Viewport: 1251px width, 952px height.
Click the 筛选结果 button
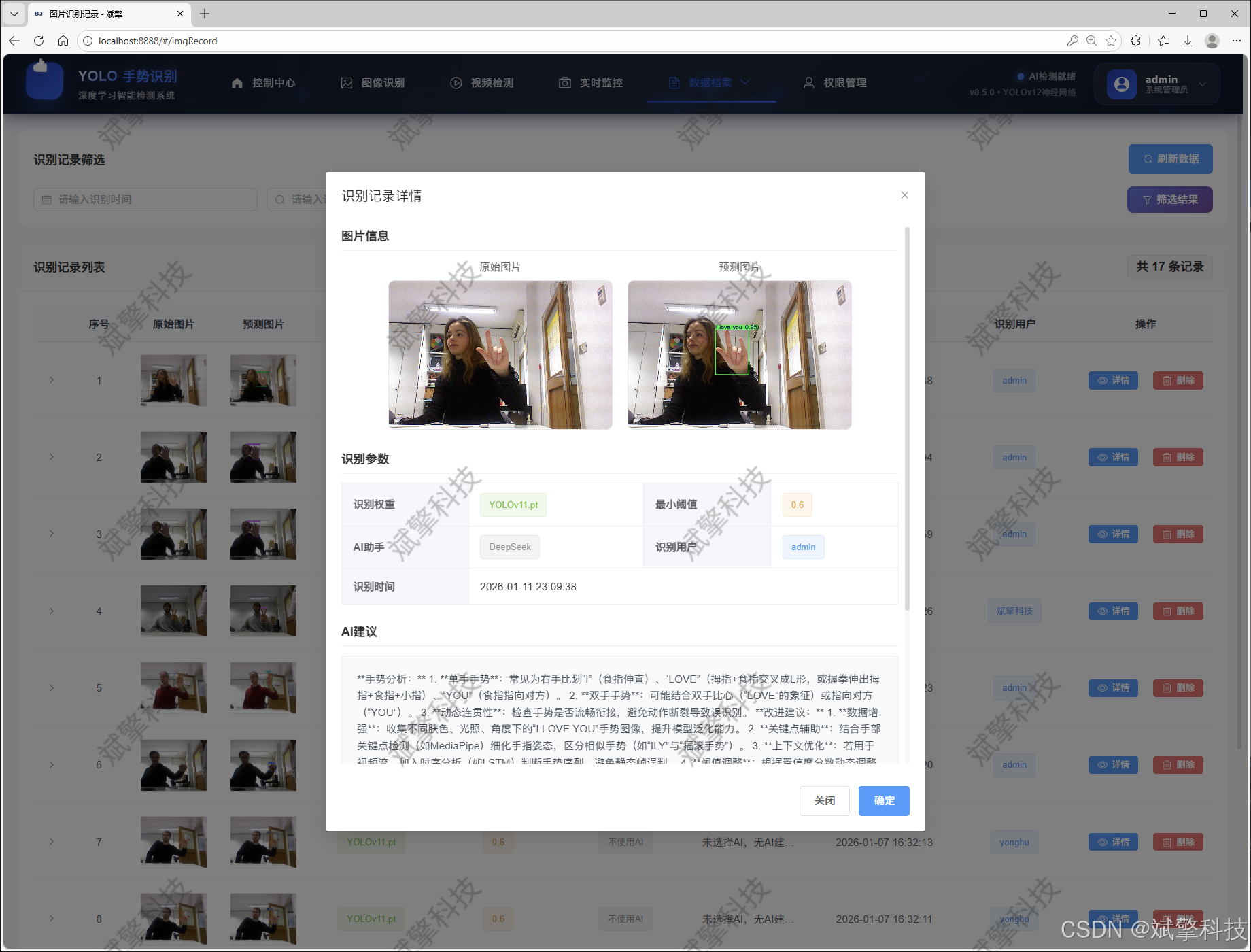1169,199
